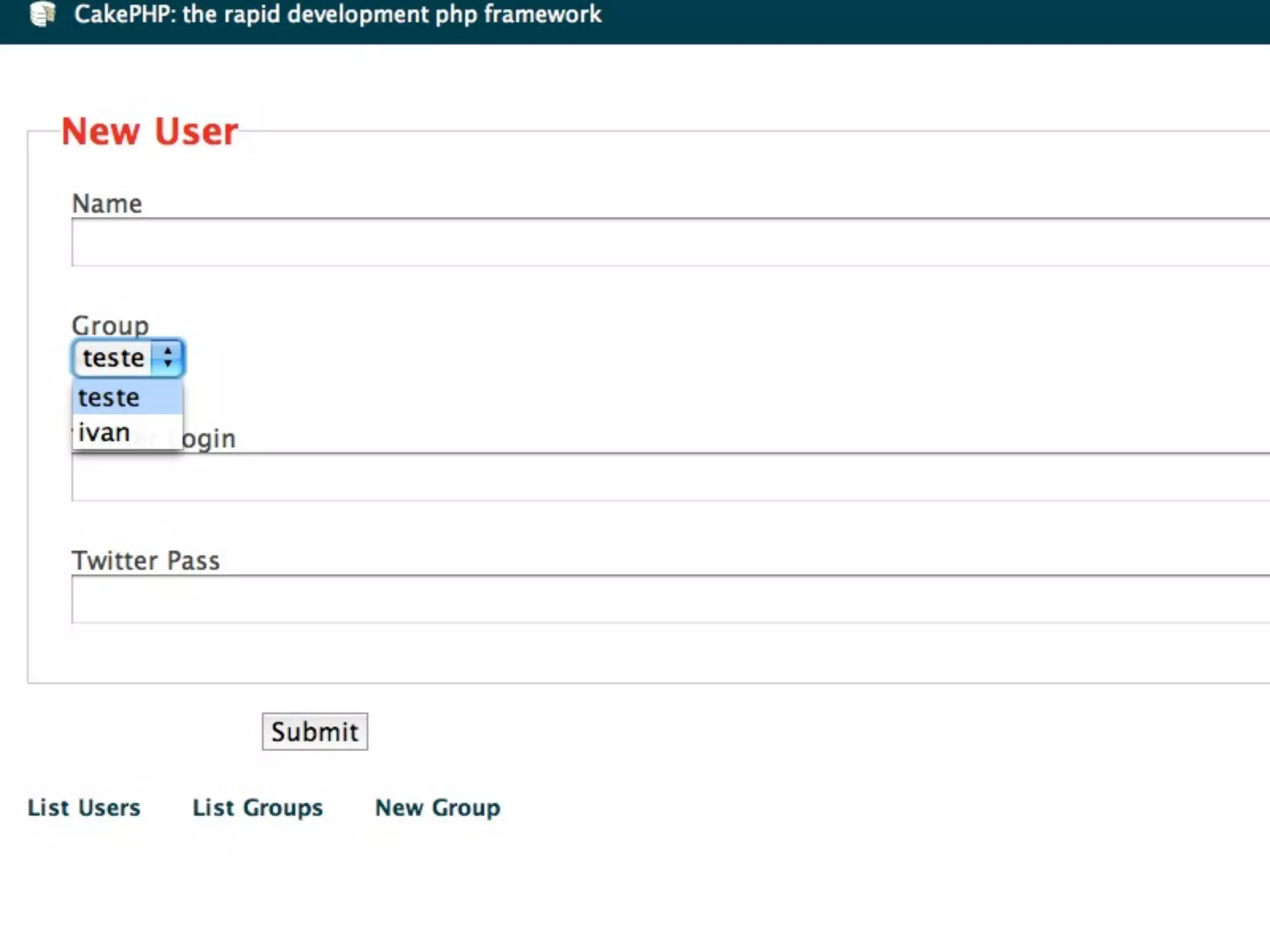Click the red New User heading

pyautogui.click(x=149, y=131)
